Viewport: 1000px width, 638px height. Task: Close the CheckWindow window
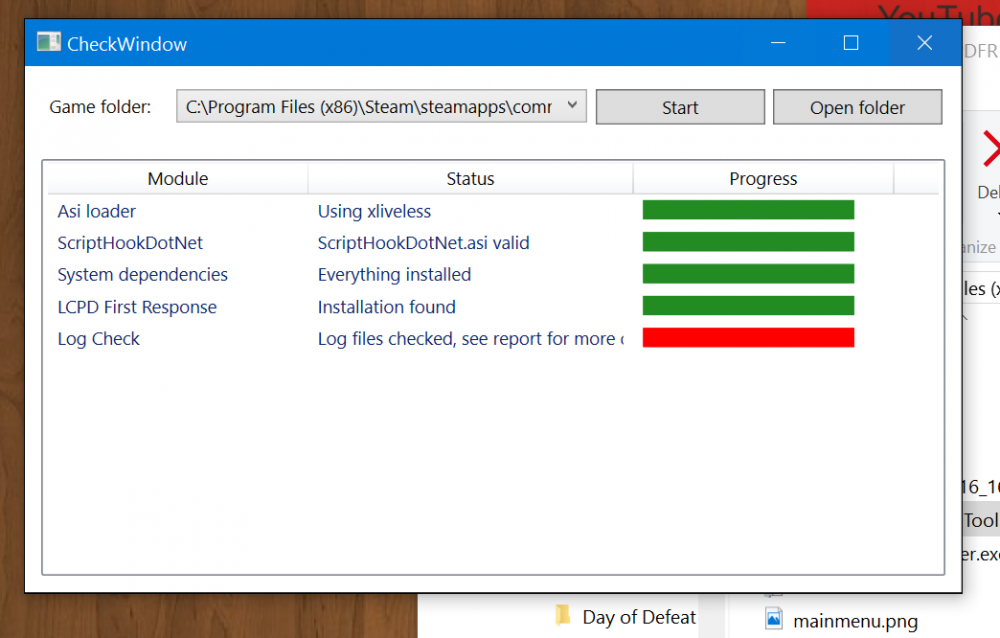925,43
